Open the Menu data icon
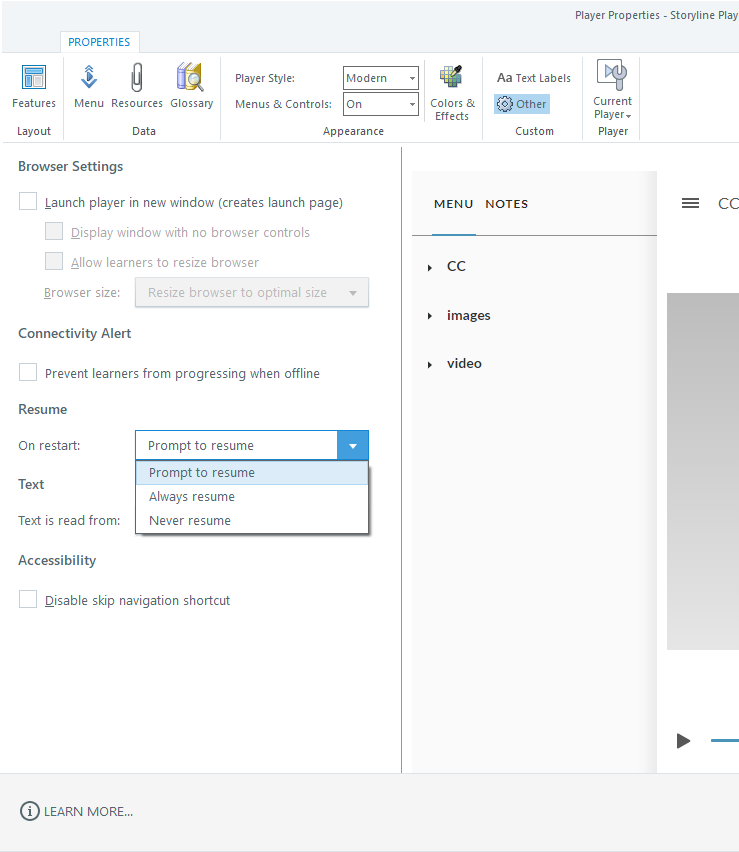The width and height of the screenshot is (739, 852). click(x=89, y=86)
